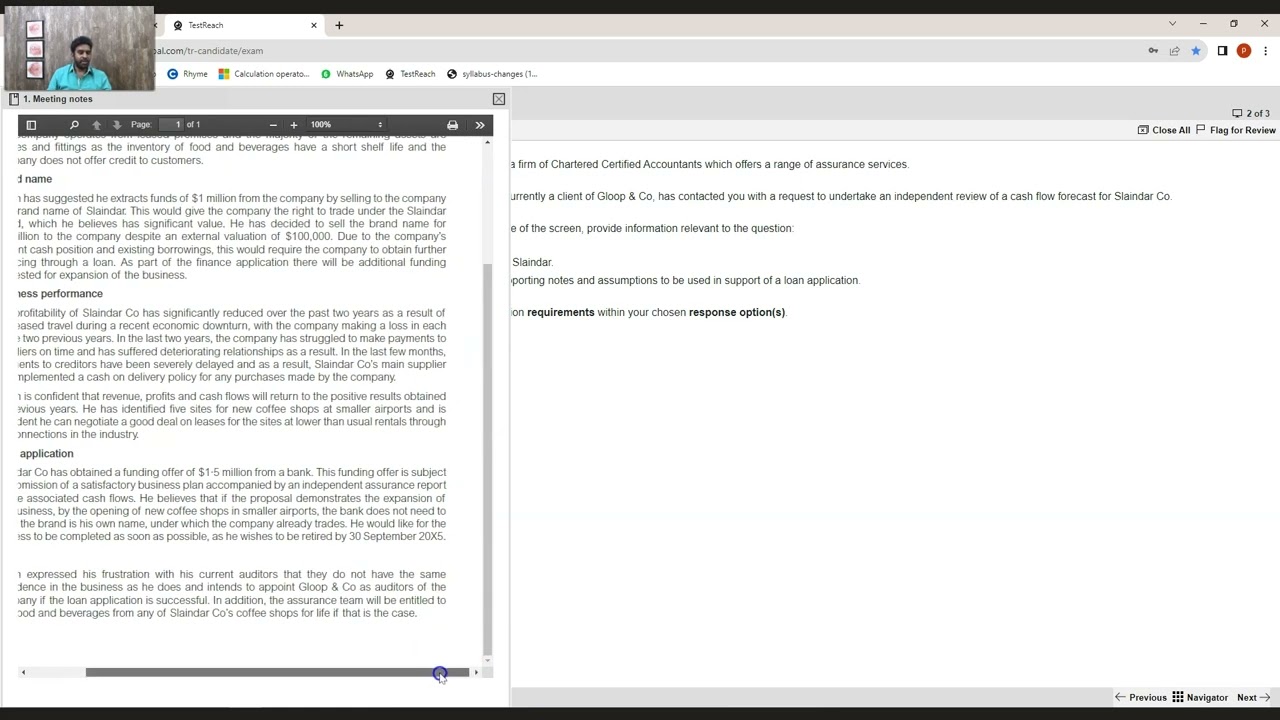Click the PDF vertical scrollbar thumb
Screen dimensions: 1280x720
tap(488, 458)
